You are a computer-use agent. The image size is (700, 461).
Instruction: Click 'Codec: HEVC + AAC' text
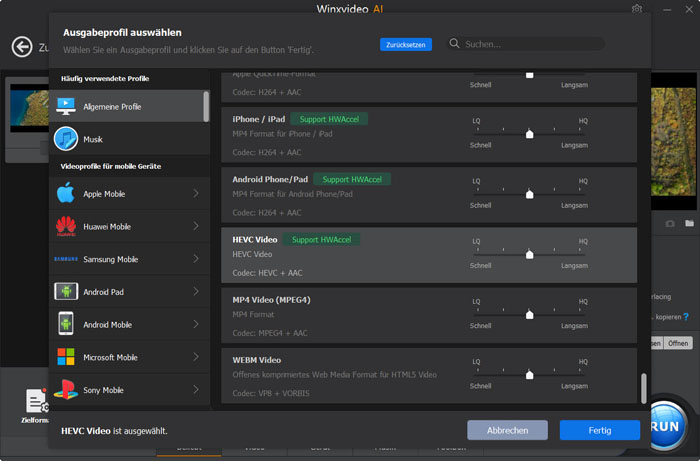point(267,273)
